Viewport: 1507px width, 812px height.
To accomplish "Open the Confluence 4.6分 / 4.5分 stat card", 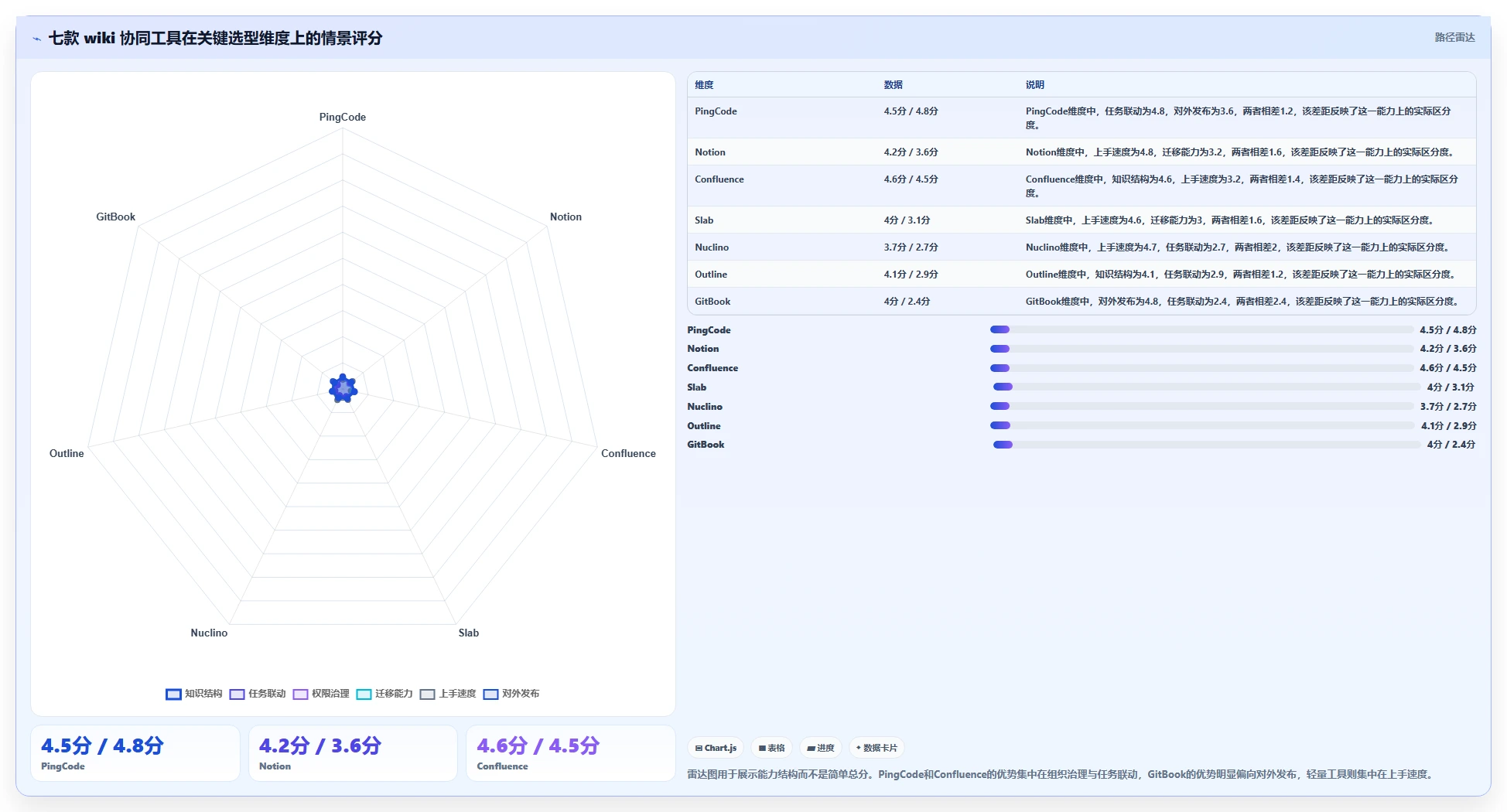I will (x=571, y=753).
